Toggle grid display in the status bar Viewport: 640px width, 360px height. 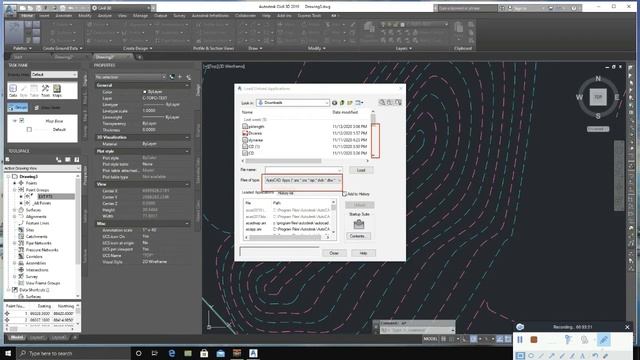tap(444, 339)
